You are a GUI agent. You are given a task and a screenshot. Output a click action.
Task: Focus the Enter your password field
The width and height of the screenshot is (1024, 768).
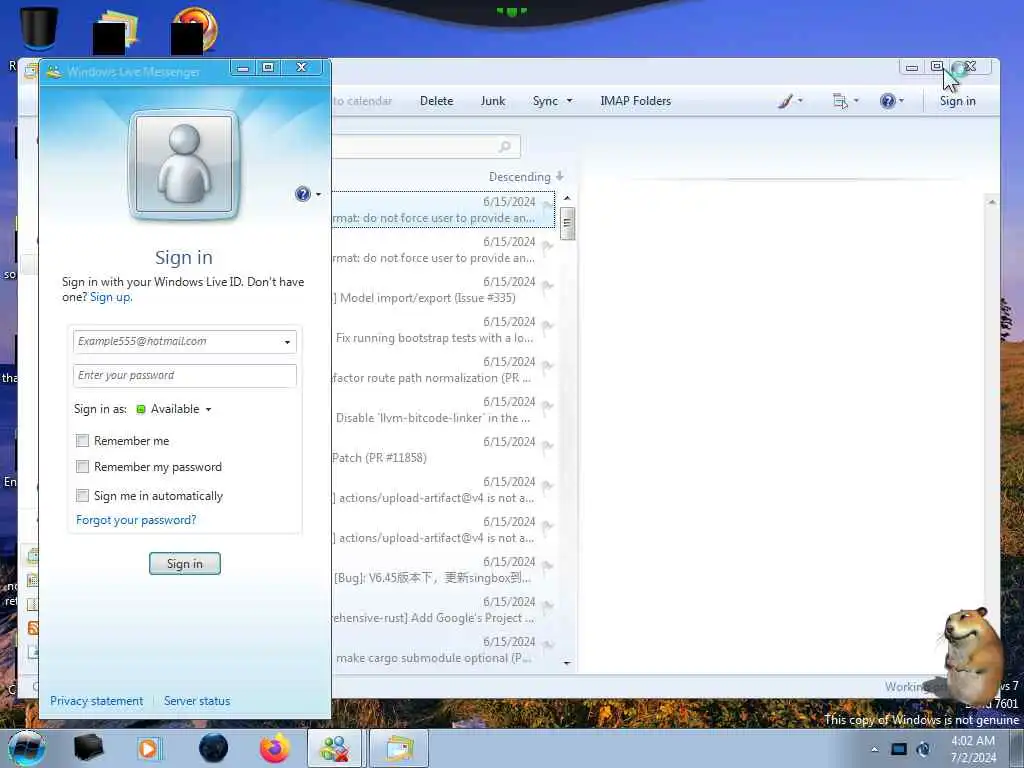tap(185, 376)
